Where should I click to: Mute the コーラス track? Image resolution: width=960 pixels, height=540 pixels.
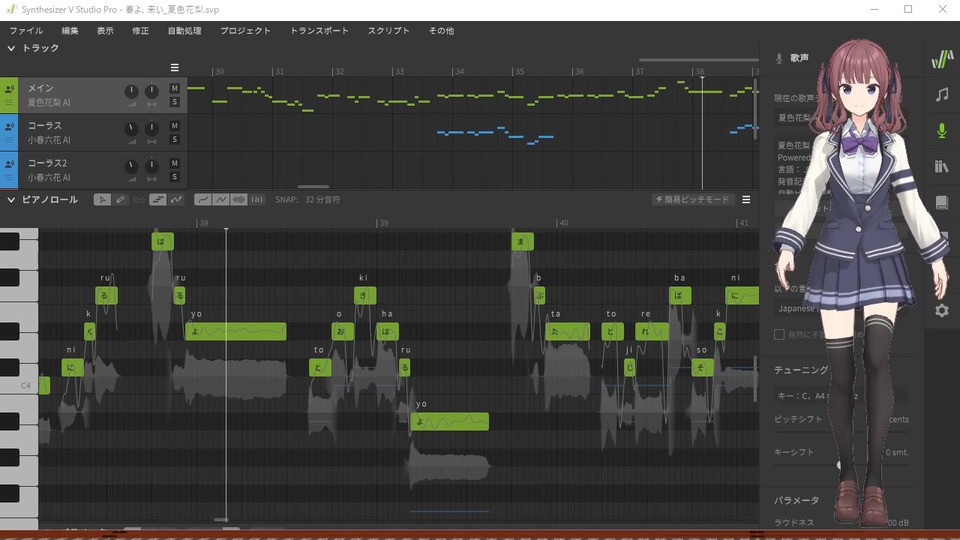point(174,126)
